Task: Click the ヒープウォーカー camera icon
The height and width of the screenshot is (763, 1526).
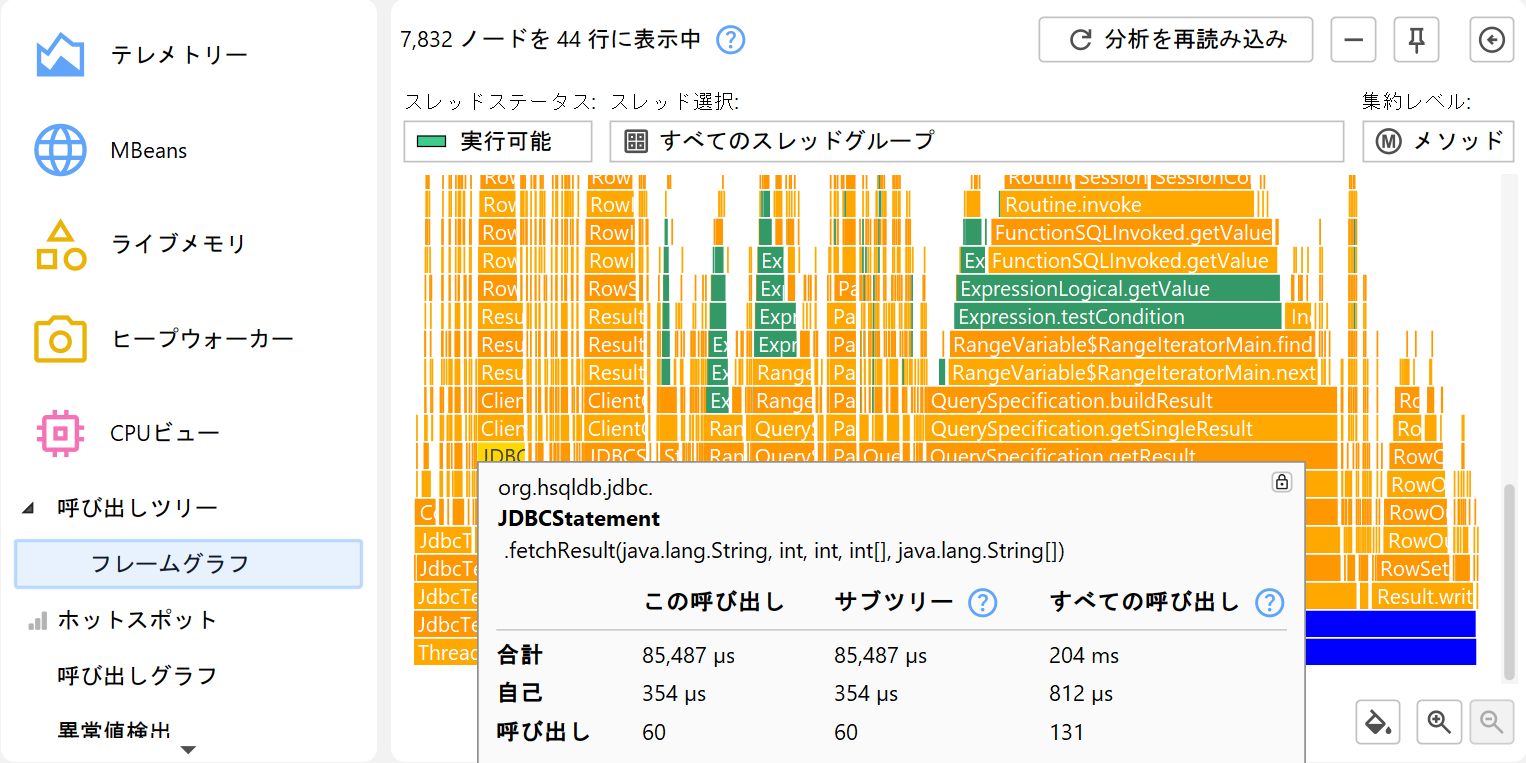Action: [x=60, y=339]
